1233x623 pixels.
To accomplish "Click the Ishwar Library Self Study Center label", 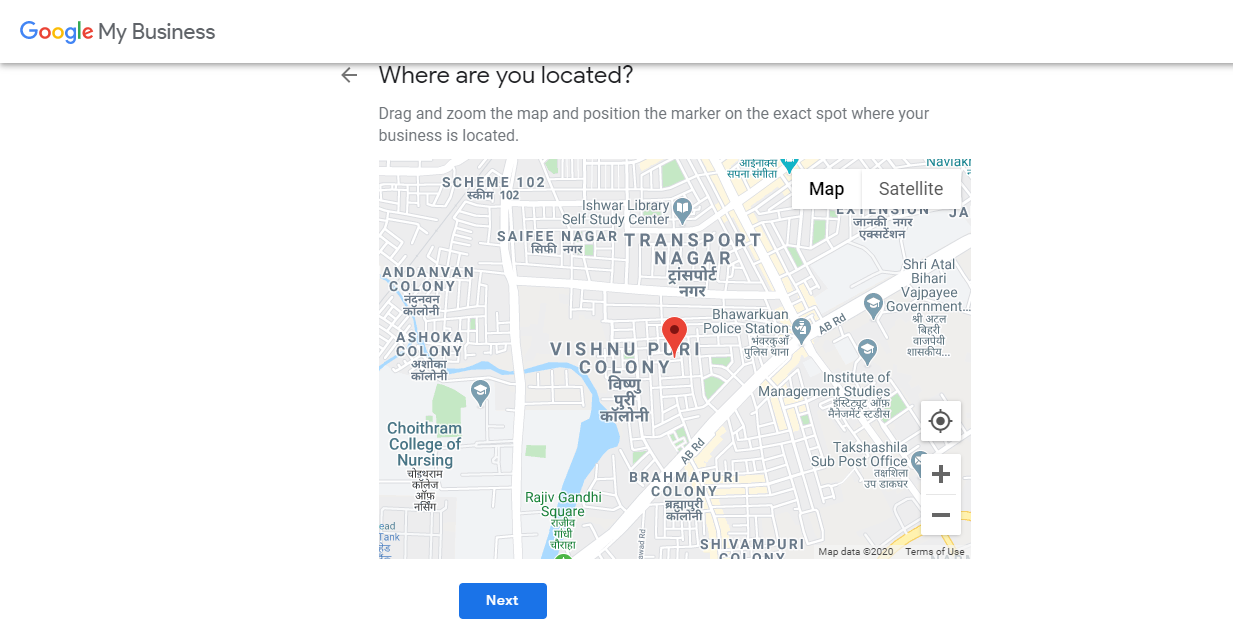I will tap(615, 212).
